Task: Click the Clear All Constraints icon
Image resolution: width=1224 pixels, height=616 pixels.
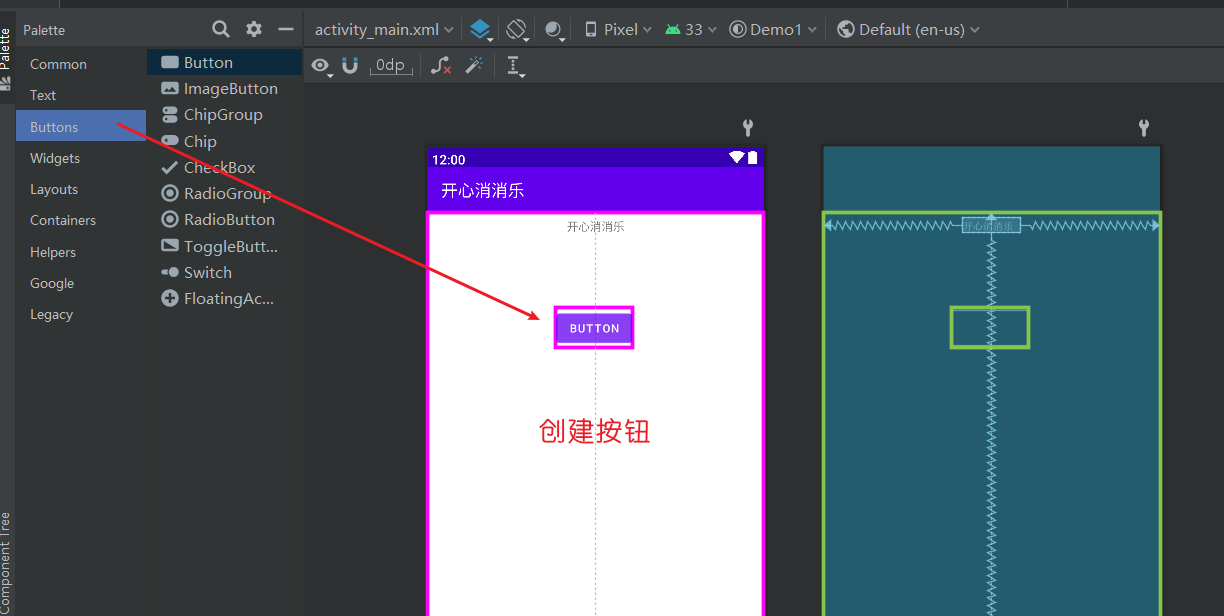Action: 440,65
